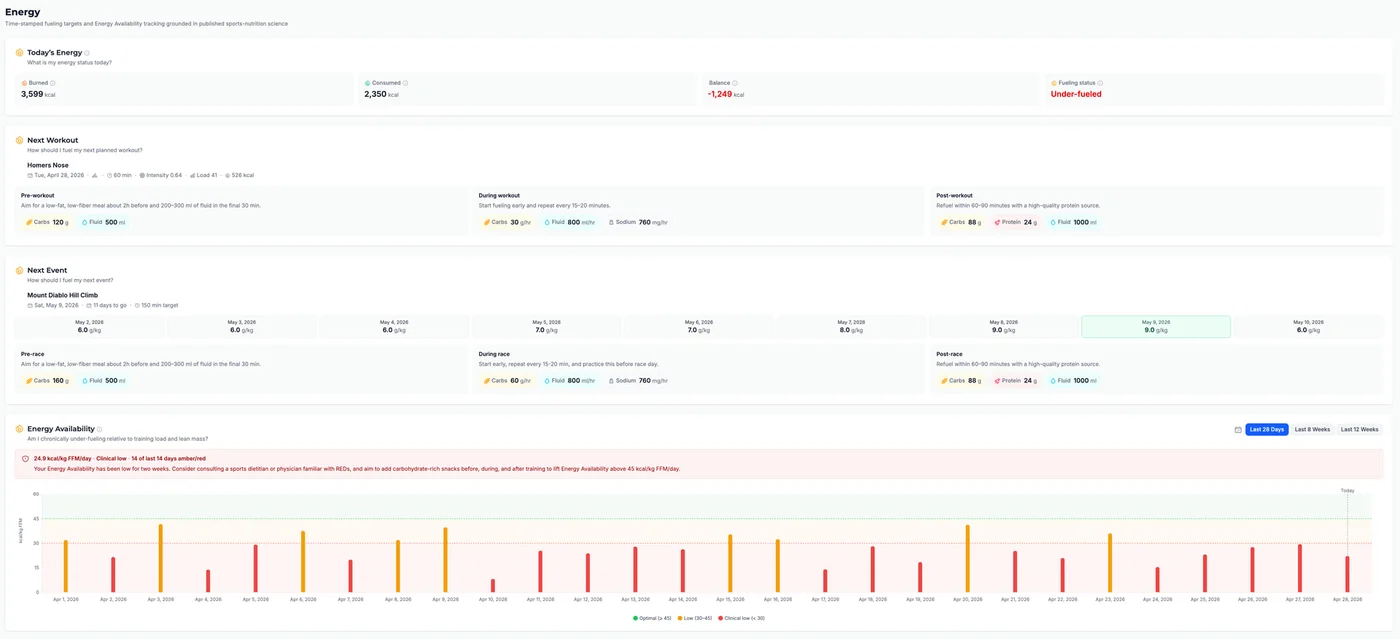
Task: Click the 3,599 kcal burned value
Action: click(x=38, y=94)
